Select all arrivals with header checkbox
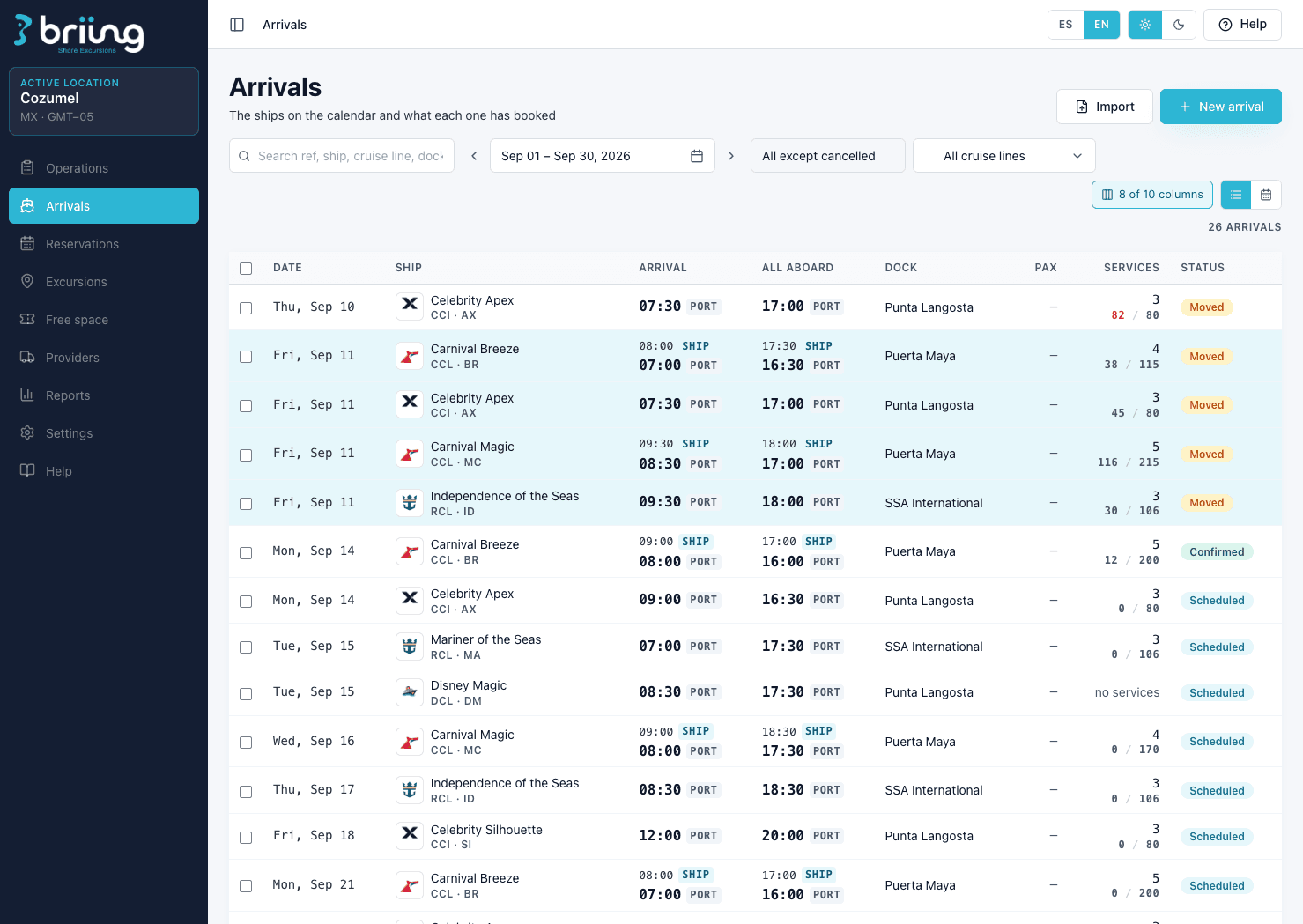The image size is (1303, 924). coord(246,269)
